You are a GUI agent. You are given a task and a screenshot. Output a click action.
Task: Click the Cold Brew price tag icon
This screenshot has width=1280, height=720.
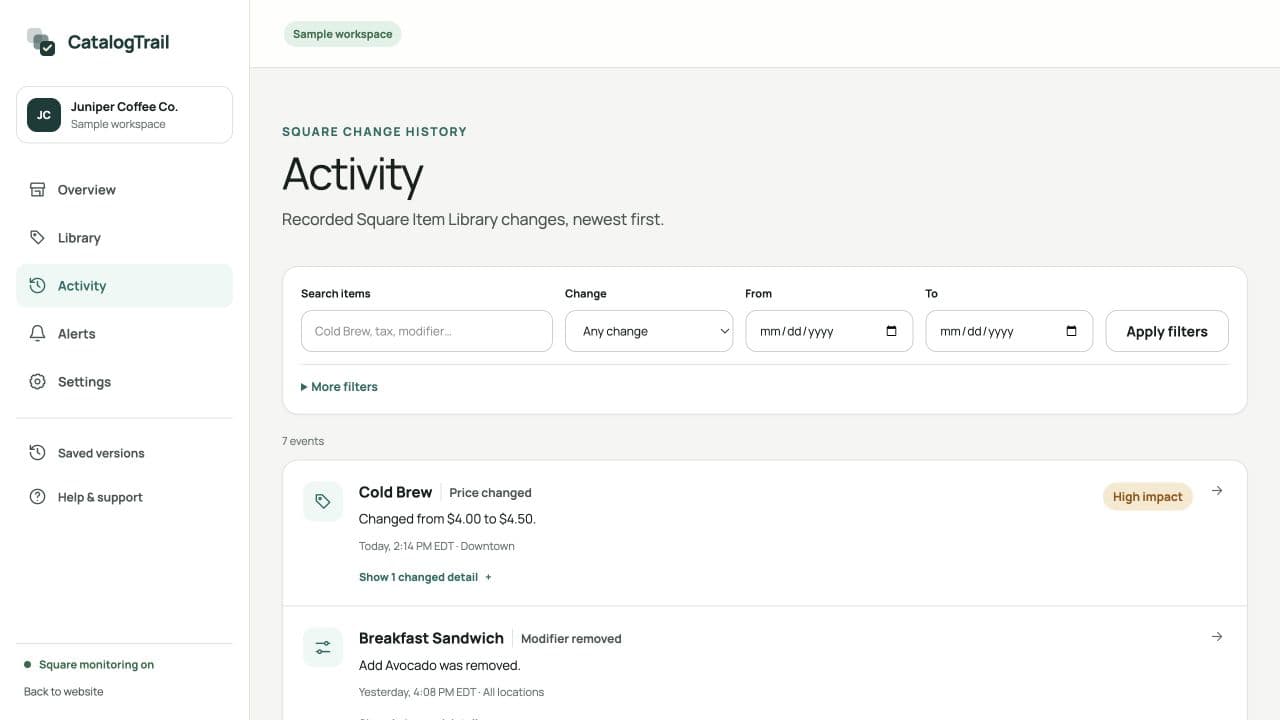(x=323, y=502)
